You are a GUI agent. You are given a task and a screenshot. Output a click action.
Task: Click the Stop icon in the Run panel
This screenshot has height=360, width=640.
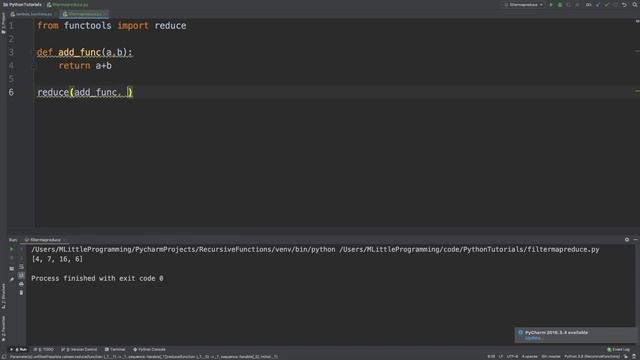[x=11, y=258]
